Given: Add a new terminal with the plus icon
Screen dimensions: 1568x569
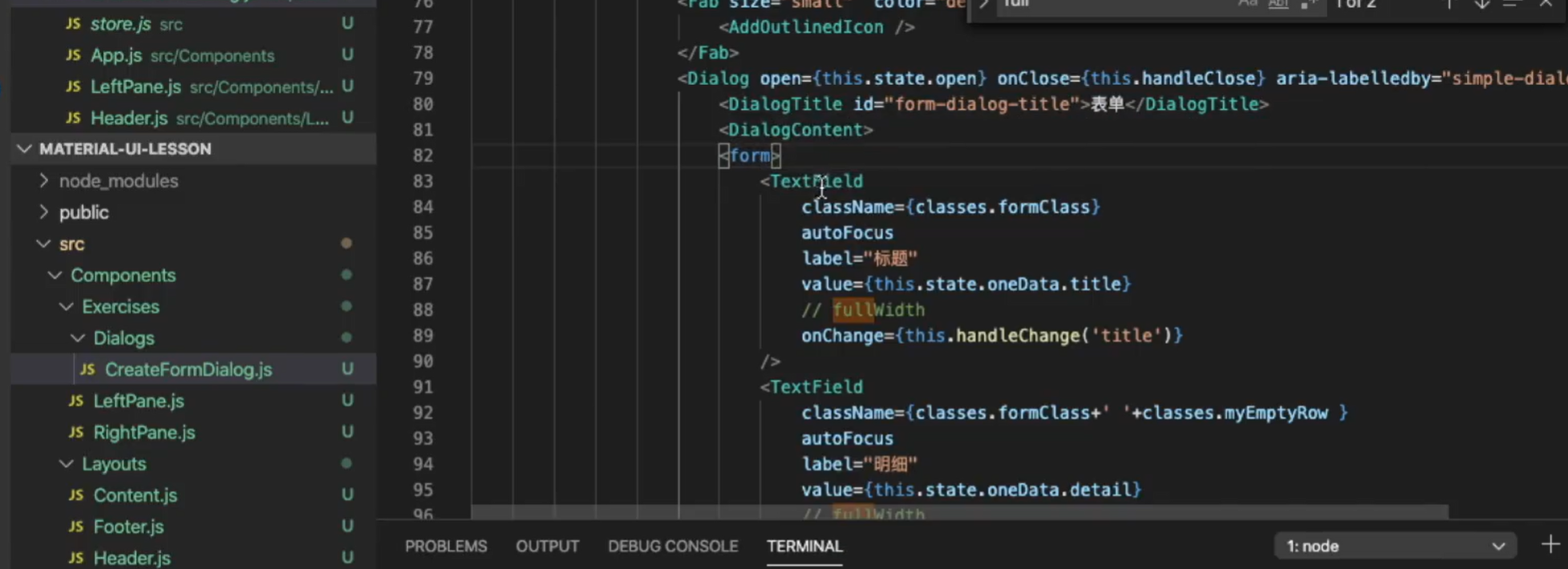Looking at the screenshot, I should 1550,545.
